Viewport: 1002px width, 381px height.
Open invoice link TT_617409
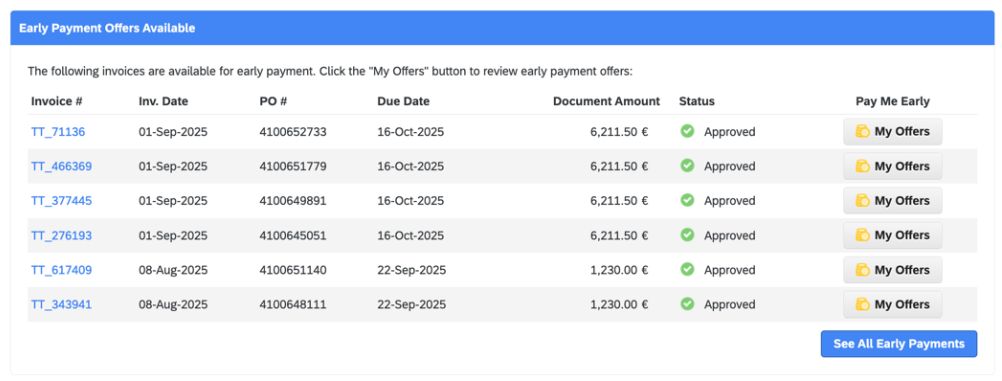click(x=61, y=270)
